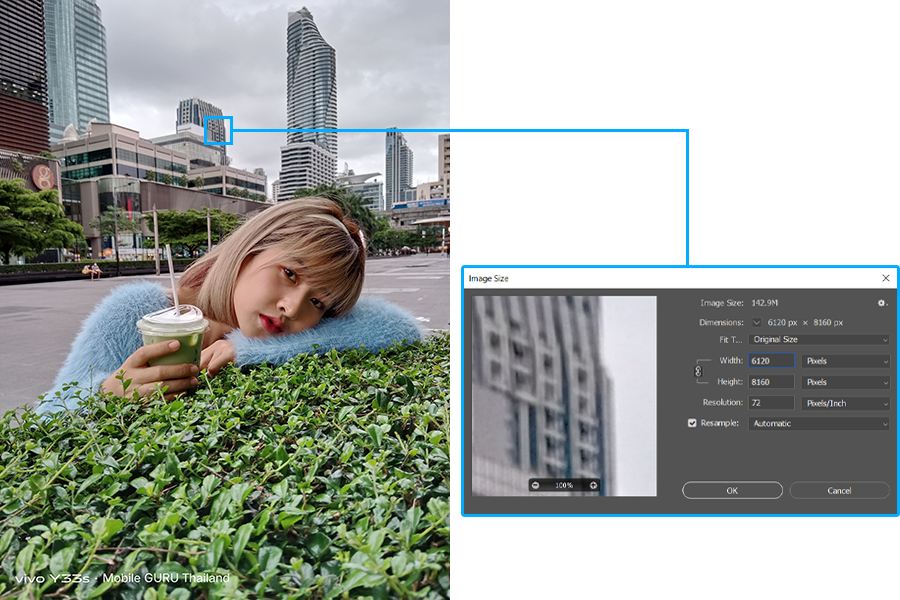Expand the Dimensions units dropdown arrow
Viewport: 900px width, 600px height.
(756, 323)
